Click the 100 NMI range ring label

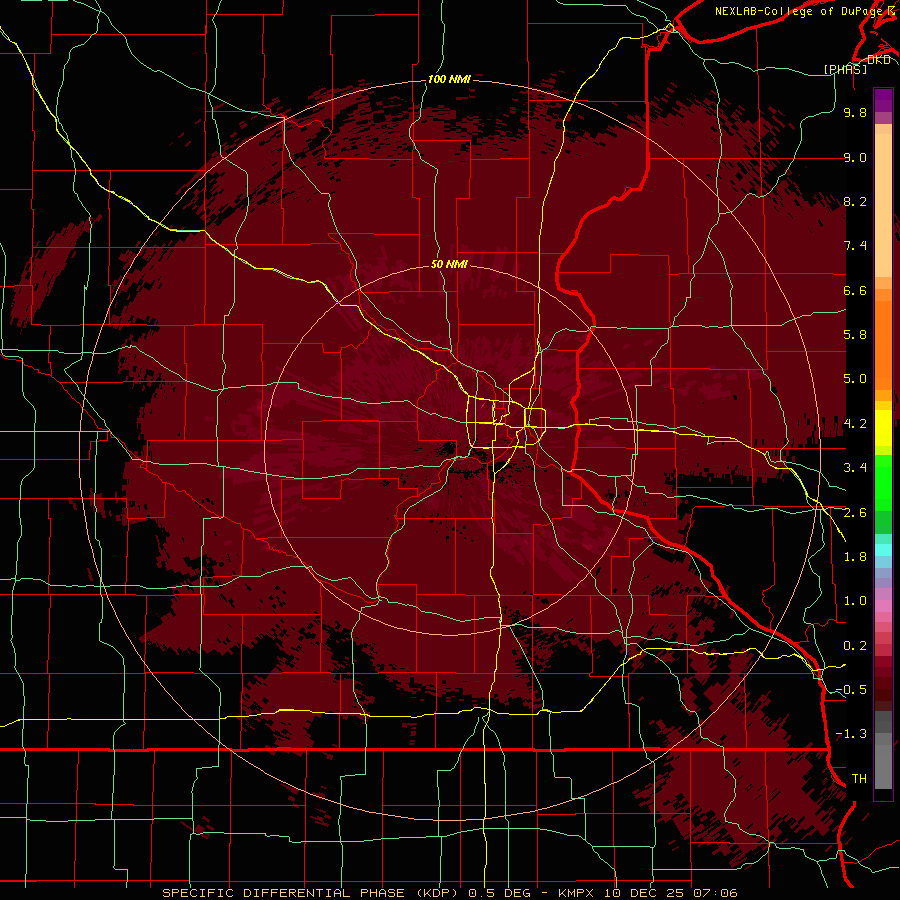(x=449, y=79)
